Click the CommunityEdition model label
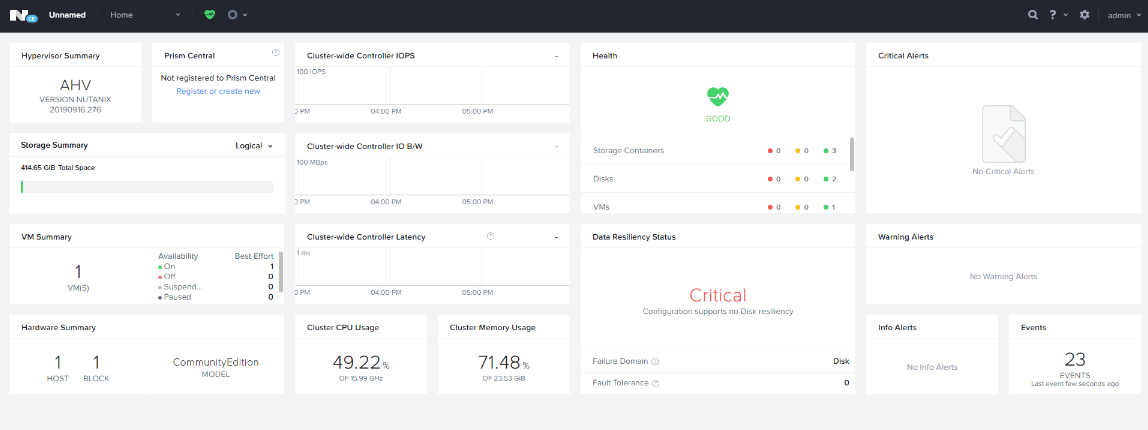1148x430 pixels. tap(215, 362)
